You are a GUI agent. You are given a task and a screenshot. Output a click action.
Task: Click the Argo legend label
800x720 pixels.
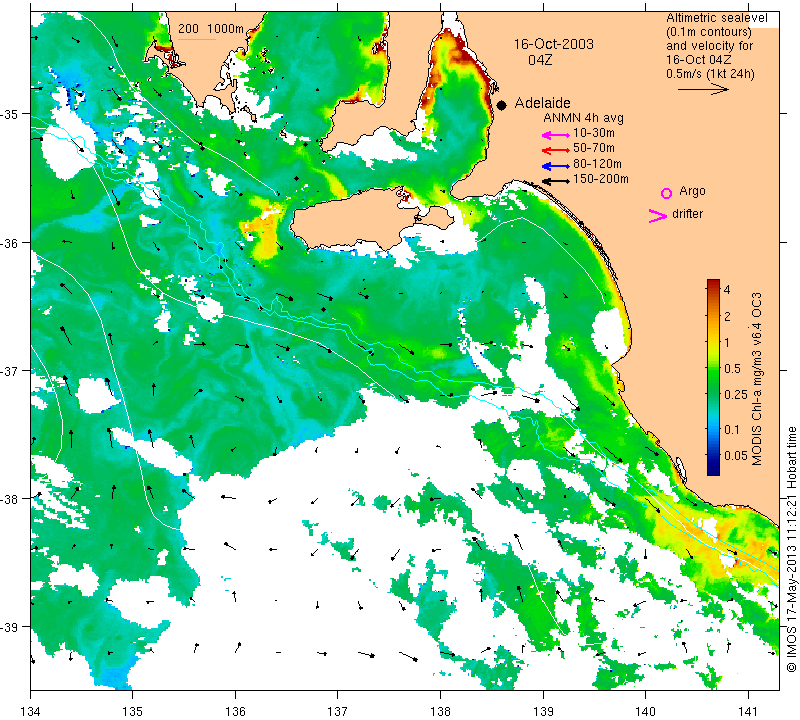[x=692, y=191]
